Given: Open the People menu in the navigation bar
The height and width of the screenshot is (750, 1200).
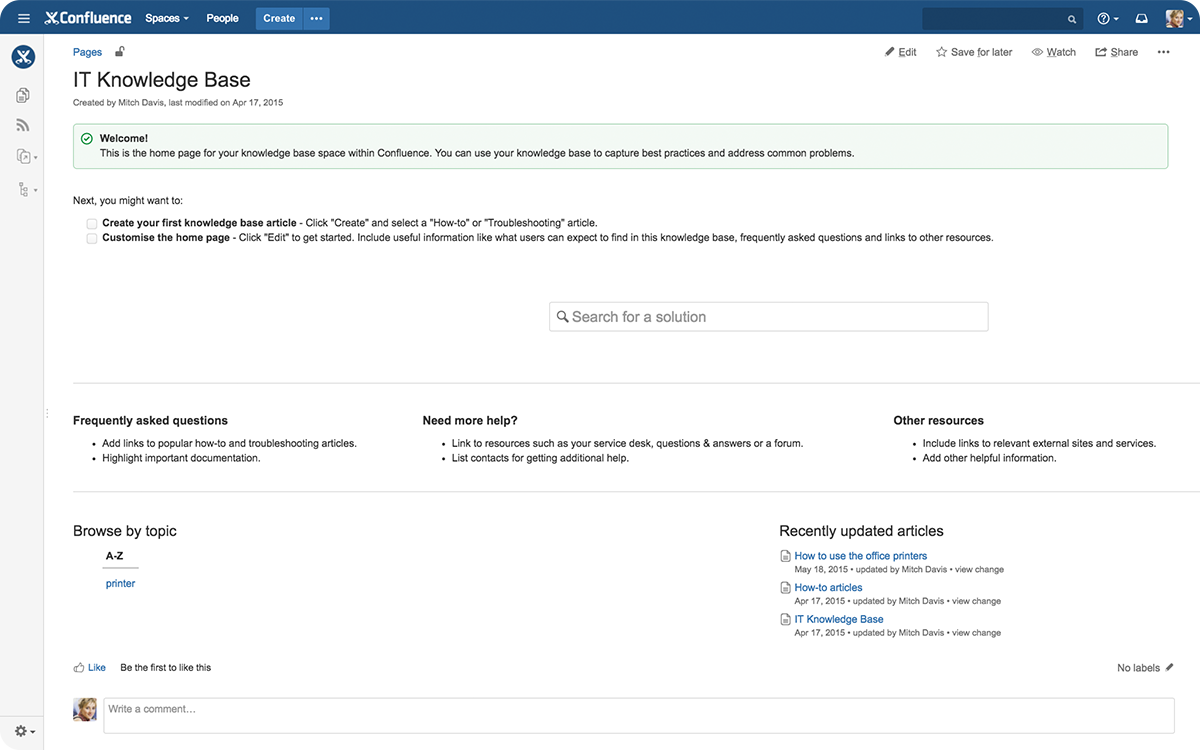Looking at the screenshot, I should click(222, 18).
